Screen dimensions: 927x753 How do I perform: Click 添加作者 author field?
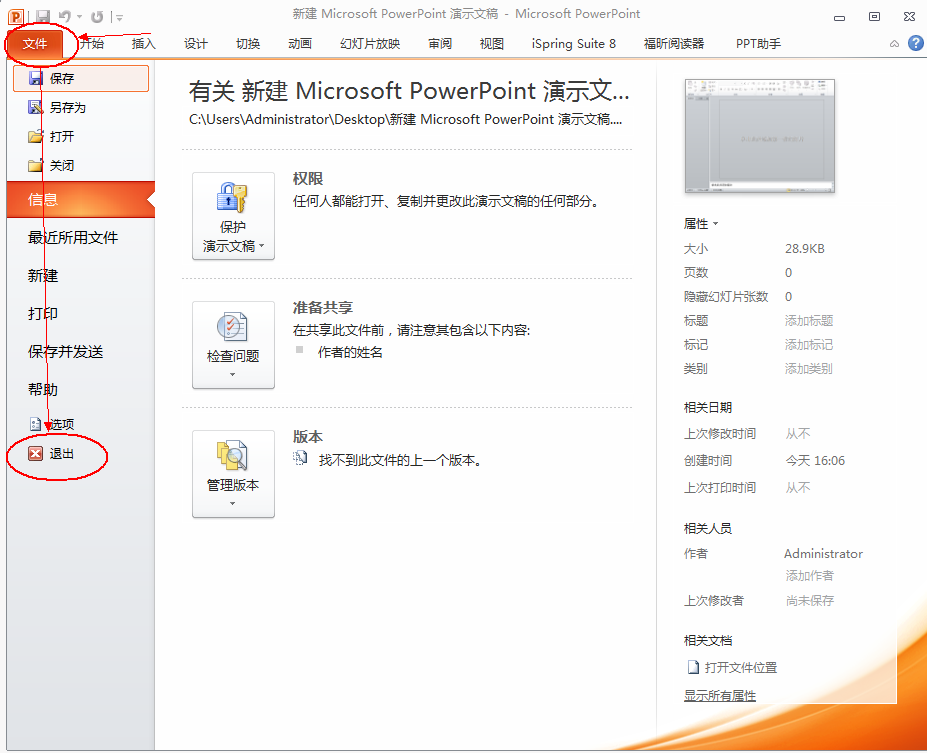point(809,576)
